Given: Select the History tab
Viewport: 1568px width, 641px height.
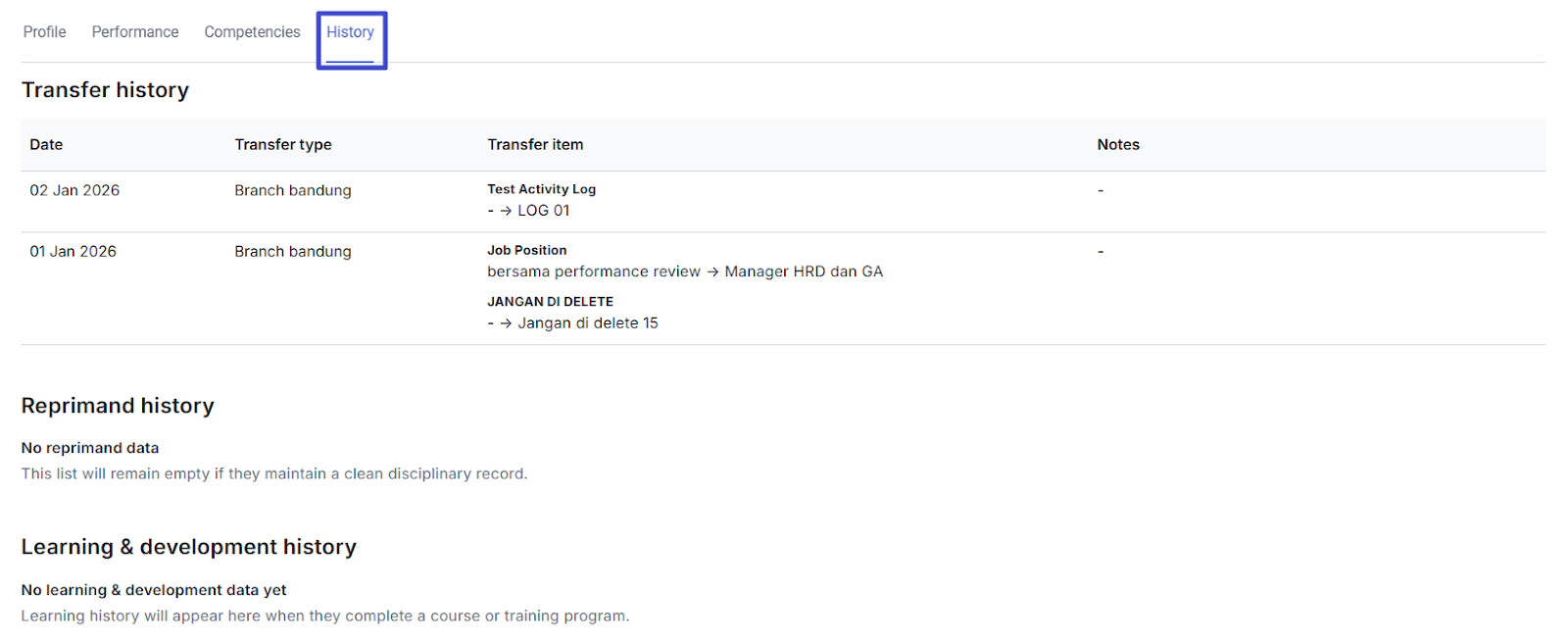Looking at the screenshot, I should [350, 32].
